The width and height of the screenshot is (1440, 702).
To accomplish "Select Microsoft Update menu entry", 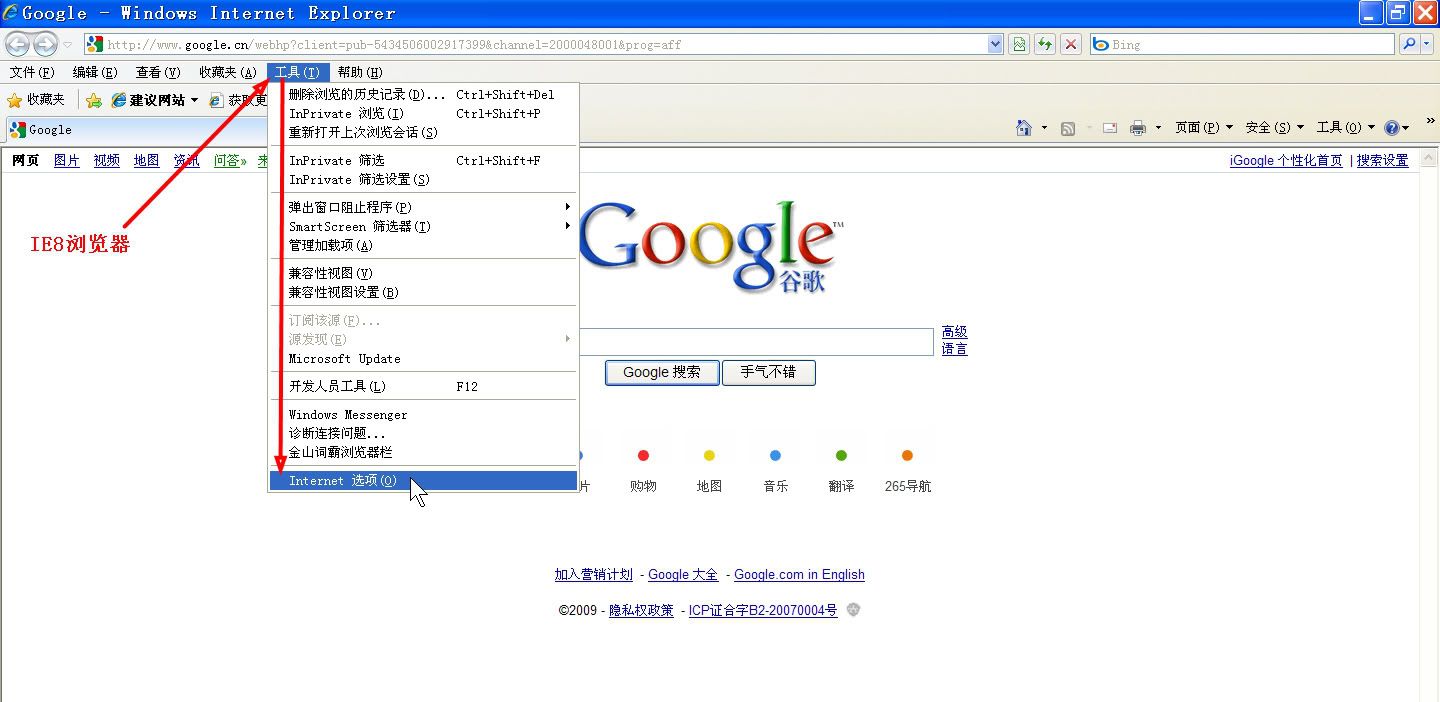I will [423, 358].
